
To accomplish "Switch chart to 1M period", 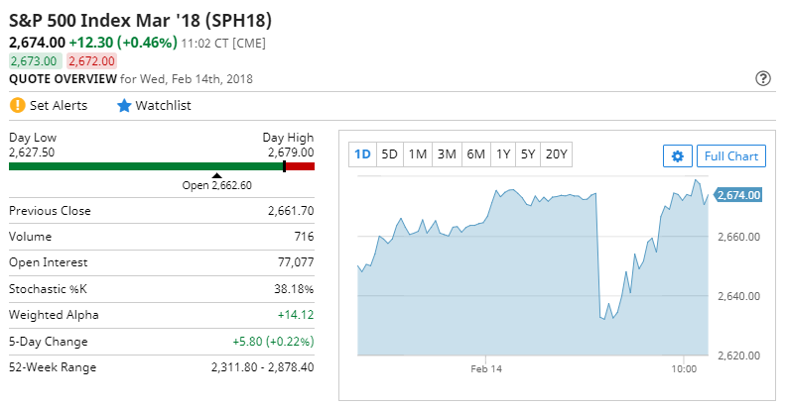I will pyautogui.click(x=418, y=154).
